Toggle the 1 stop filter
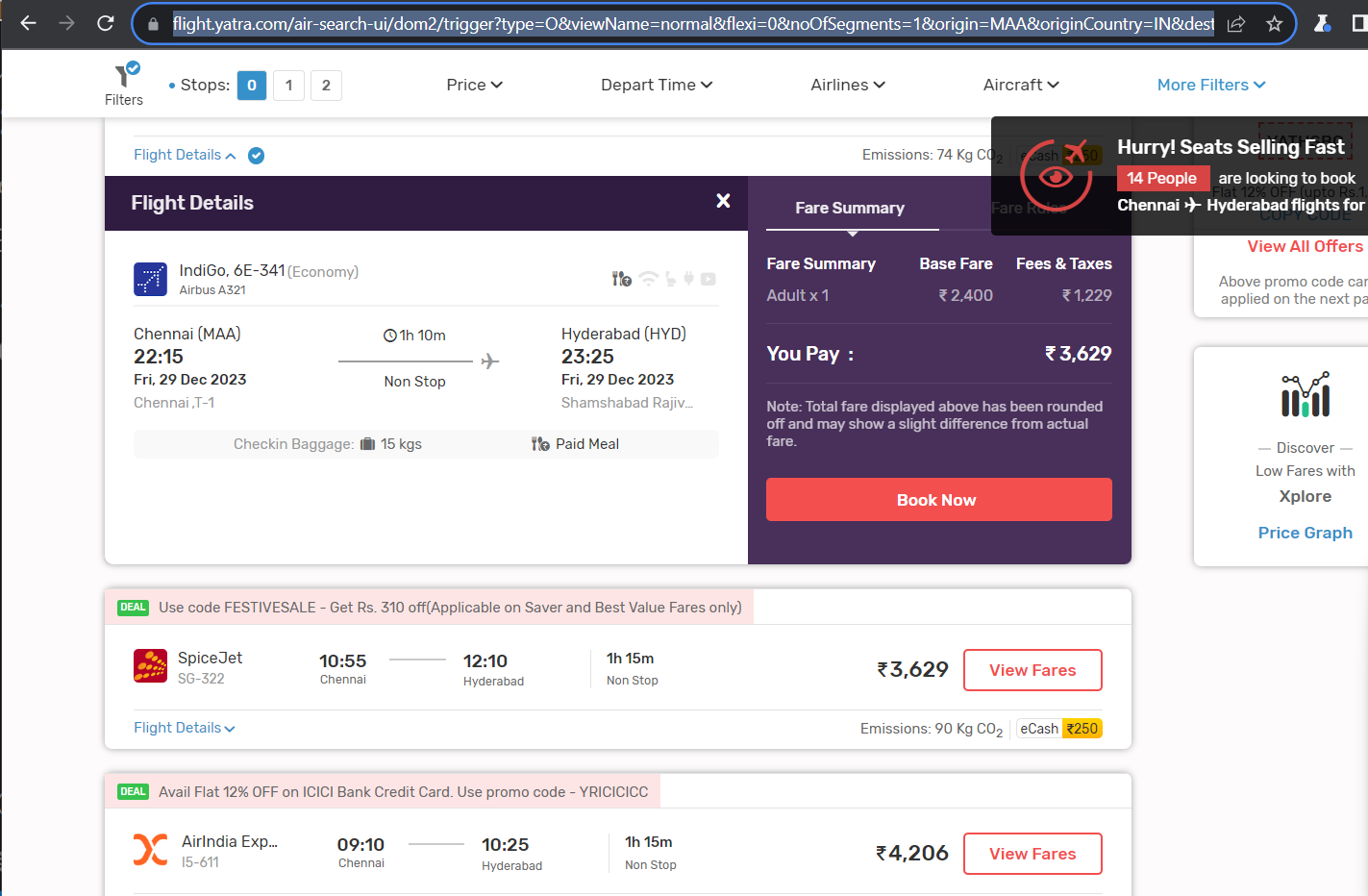This screenshot has width=1368, height=896. click(x=288, y=86)
